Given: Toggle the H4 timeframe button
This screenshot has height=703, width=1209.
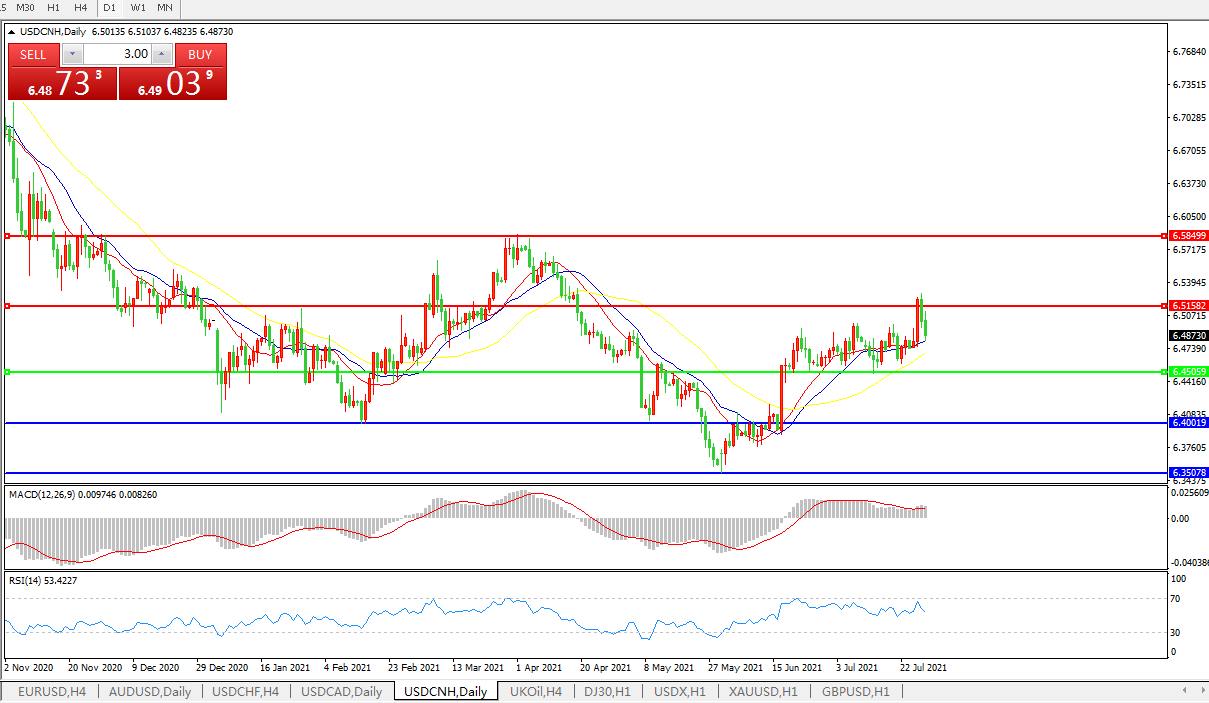Looking at the screenshot, I should (81, 7).
